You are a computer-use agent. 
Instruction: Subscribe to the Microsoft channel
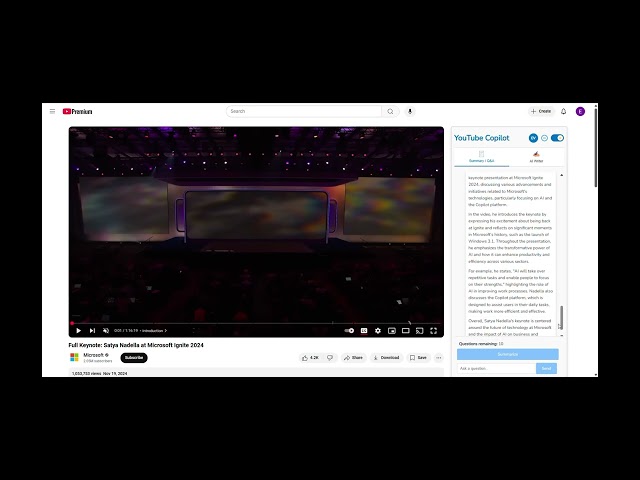click(134, 358)
